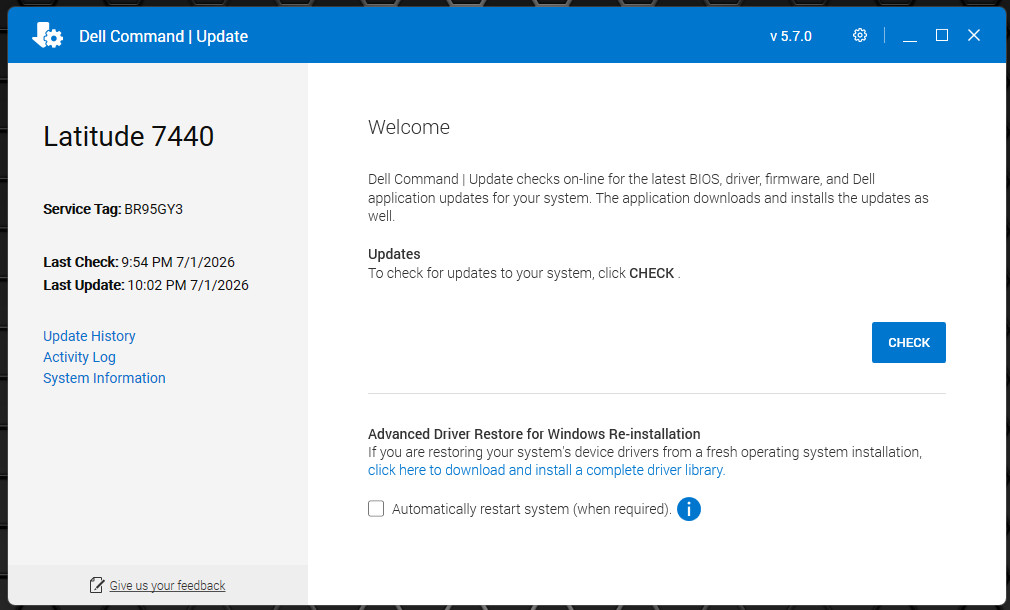Click Advanced Driver Restore for Windows Re-installation heading
Viewport: 1010px width, 610px height.
(534, 434)
